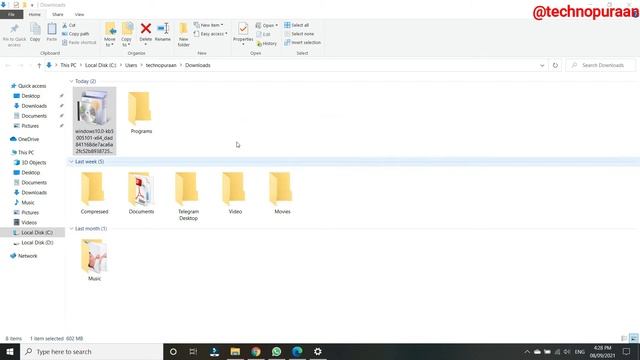Click Copy path in Clipboard group
The width and height of the screenshot is (640, 360).
[76, 34]
